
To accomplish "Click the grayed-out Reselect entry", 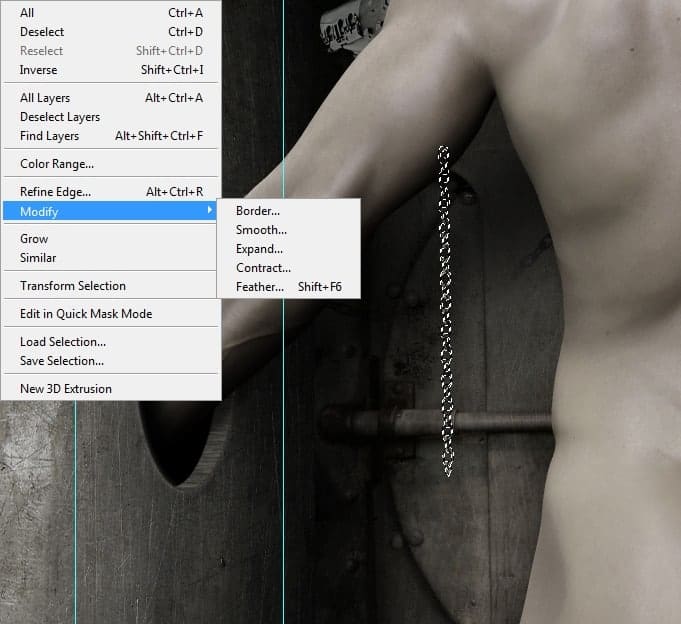I will pyautogui.click(x=111, y=51).
